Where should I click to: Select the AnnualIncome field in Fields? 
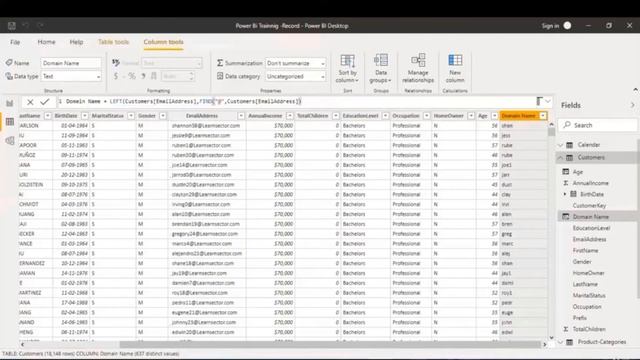(x=591, y=183)
